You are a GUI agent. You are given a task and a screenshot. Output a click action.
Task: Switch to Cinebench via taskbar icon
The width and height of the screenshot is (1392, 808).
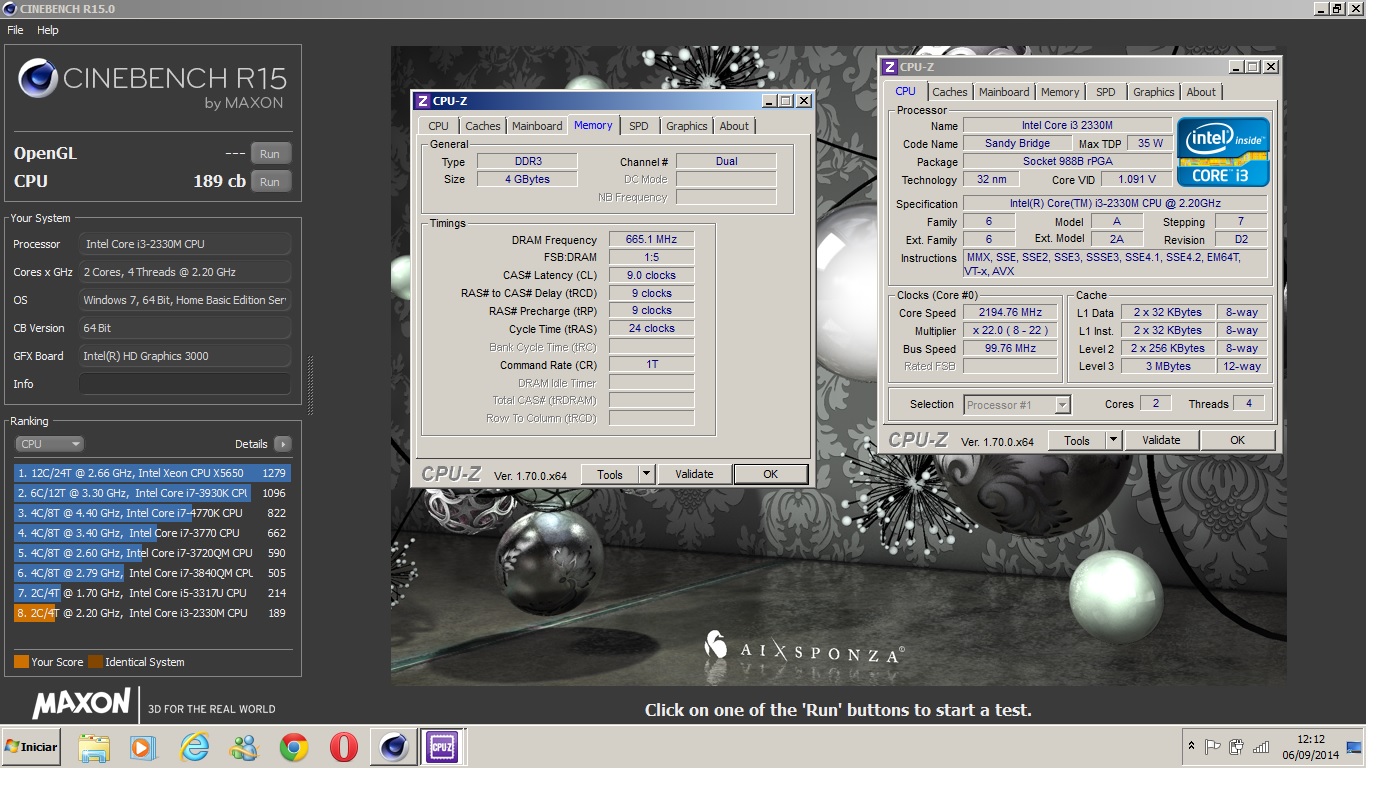393,747
